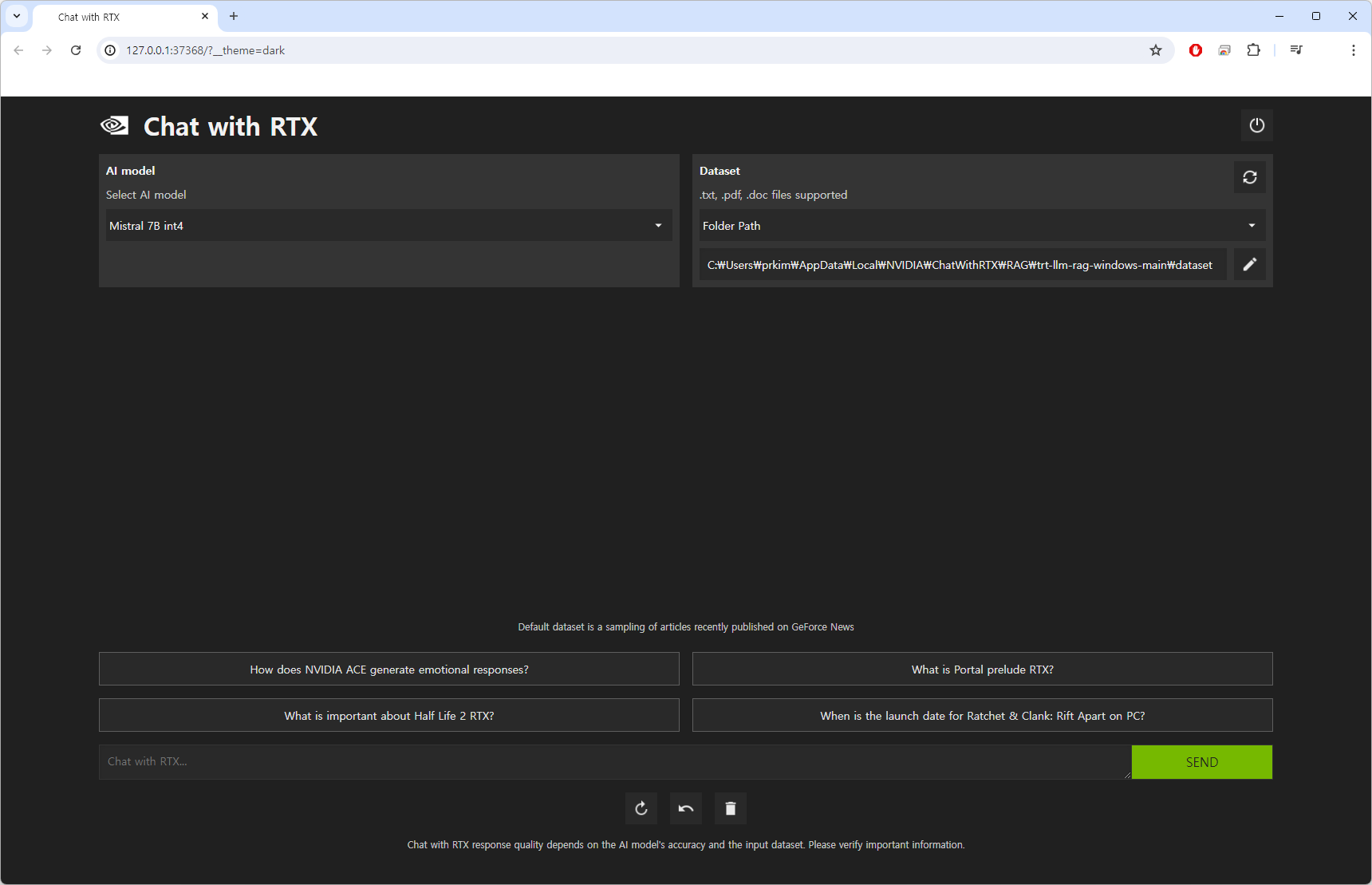Image resolution: width=1372 pixels, height=885 pixels.
Task: Reload the page with browser refresh
Action: coord(76,50)
